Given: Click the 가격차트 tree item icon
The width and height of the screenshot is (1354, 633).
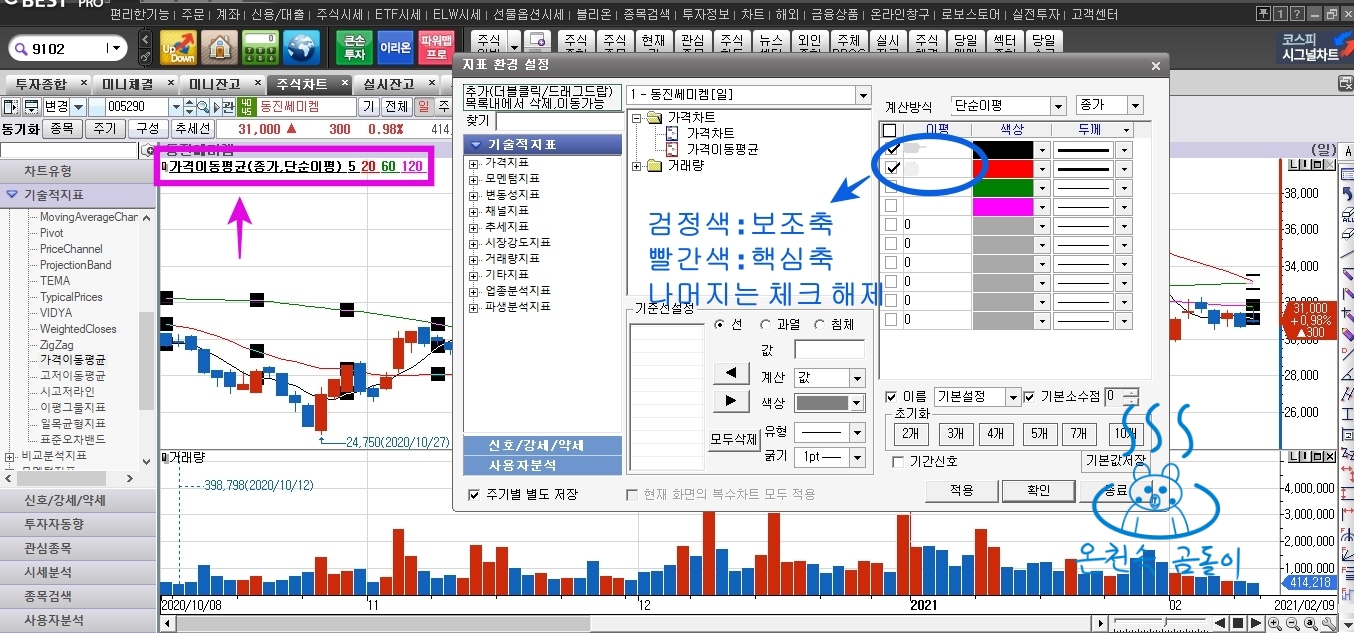Looking at the screenshot, I should click(671, 133).
